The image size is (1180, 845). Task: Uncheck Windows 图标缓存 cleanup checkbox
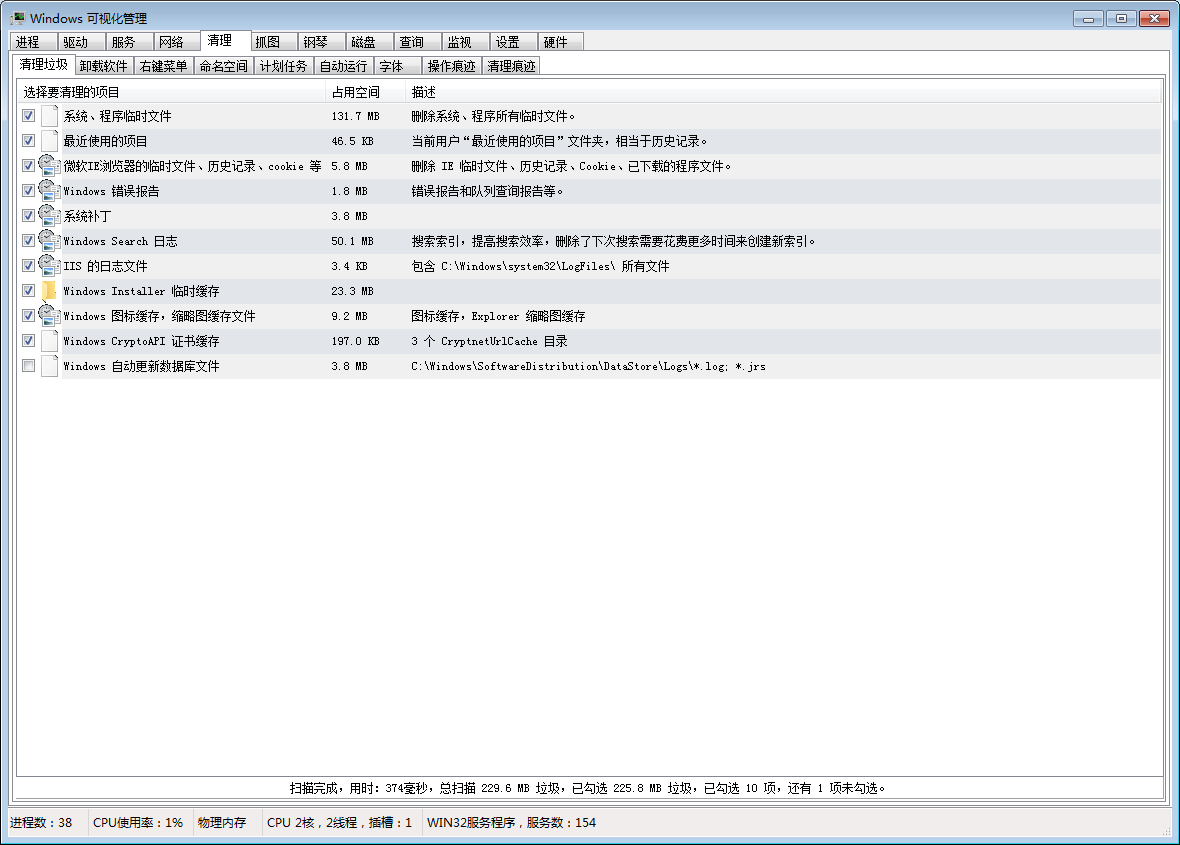tap(28, 316)
